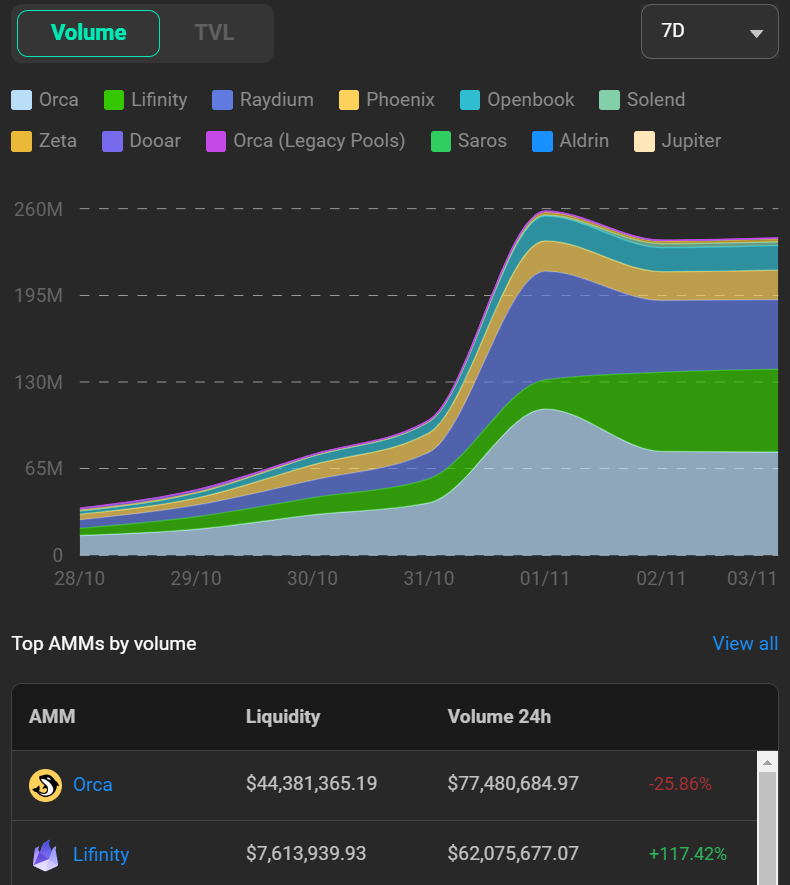Viewport: 790px width, 885px height.
Task: Toggle the Phoenix legend swatch
Action: (x=349, y=100)
